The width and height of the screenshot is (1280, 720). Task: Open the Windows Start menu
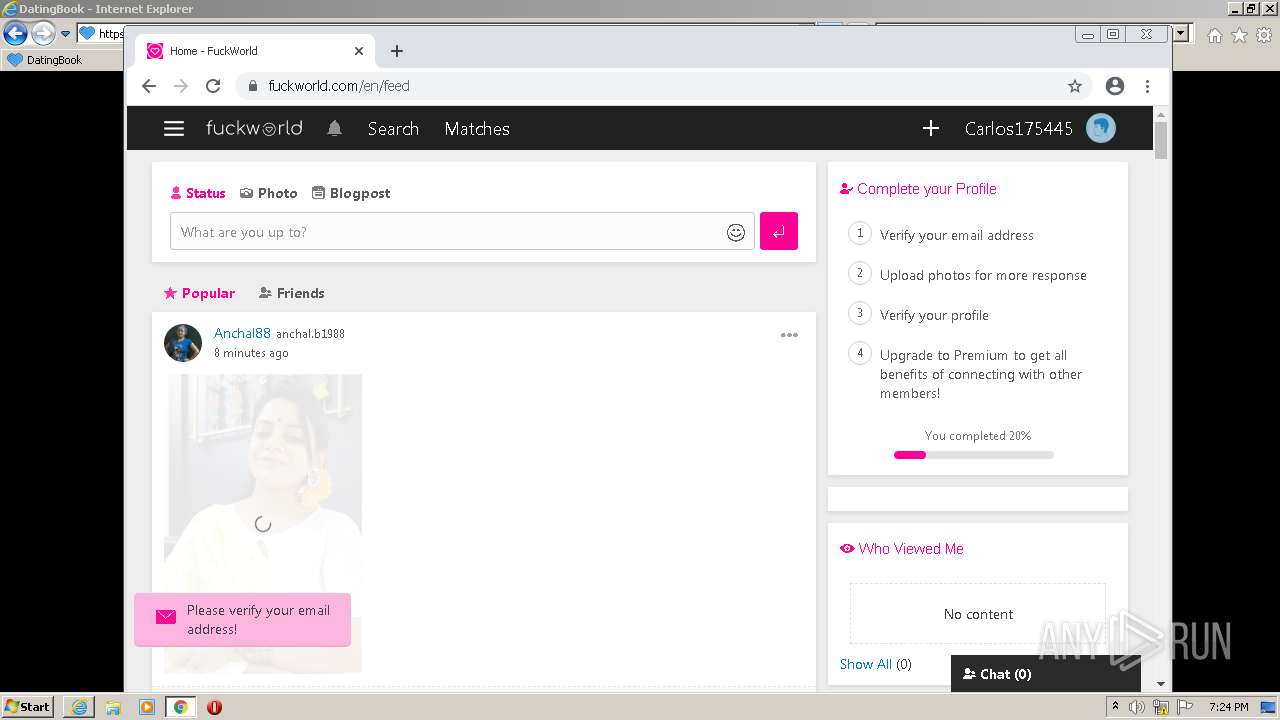(x=28, y=706)
